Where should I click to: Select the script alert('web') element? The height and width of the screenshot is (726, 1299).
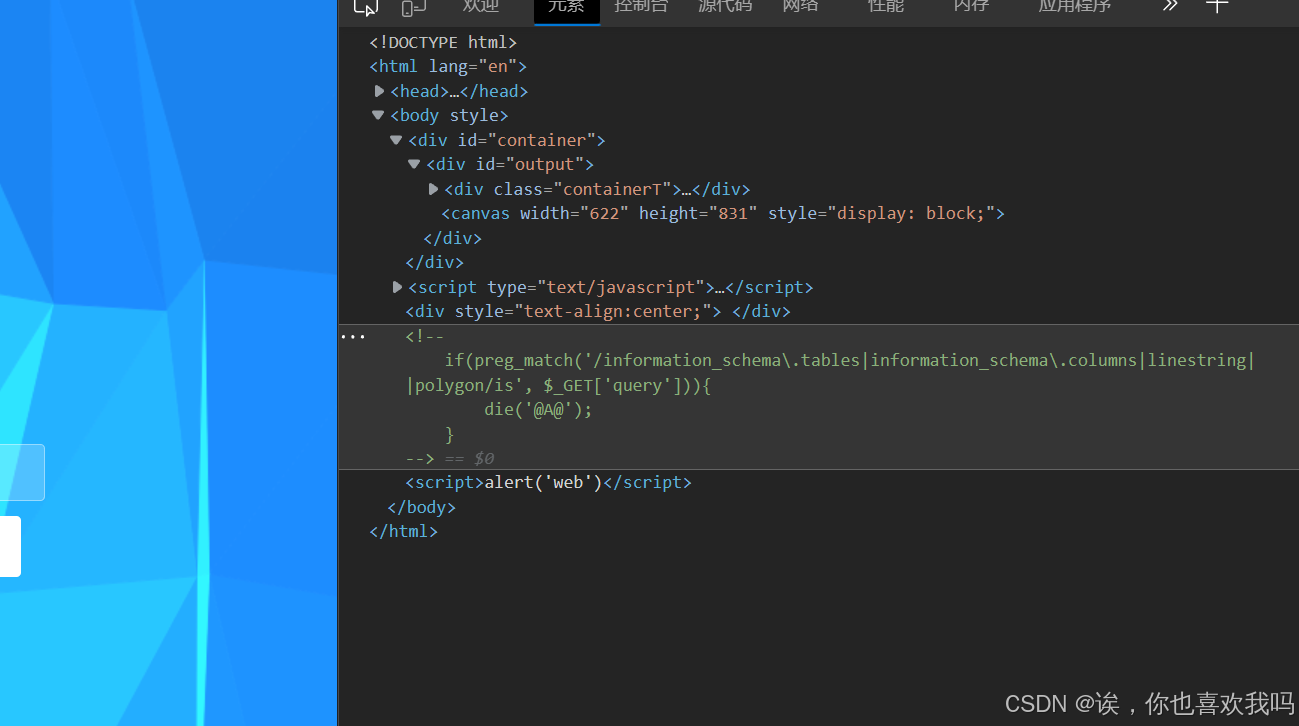click(x=548, y=482)
